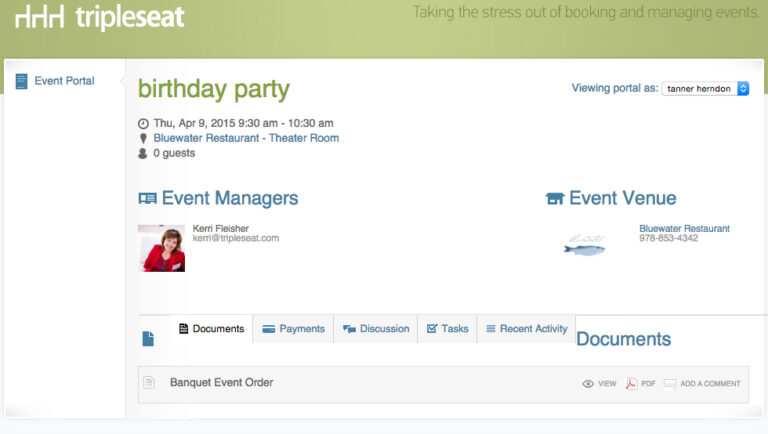Click the eye icon to view Banquet Event Order
Image resolution: width=768 pixels, height=434 pixels.
click(x=588, y=384)
